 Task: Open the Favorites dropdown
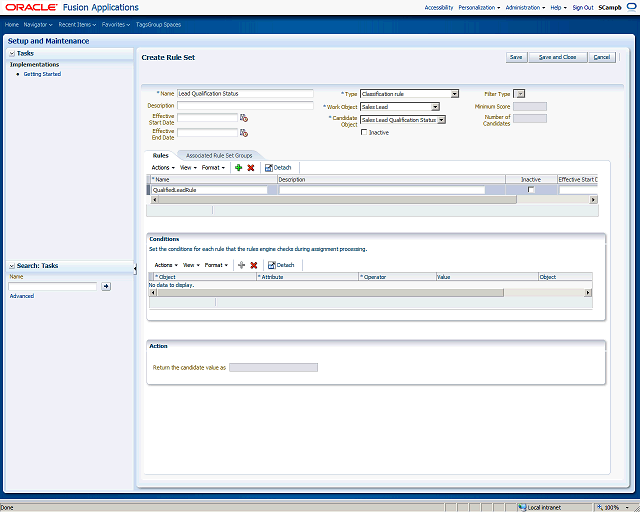pyautogui.click(x=116, y=24)
